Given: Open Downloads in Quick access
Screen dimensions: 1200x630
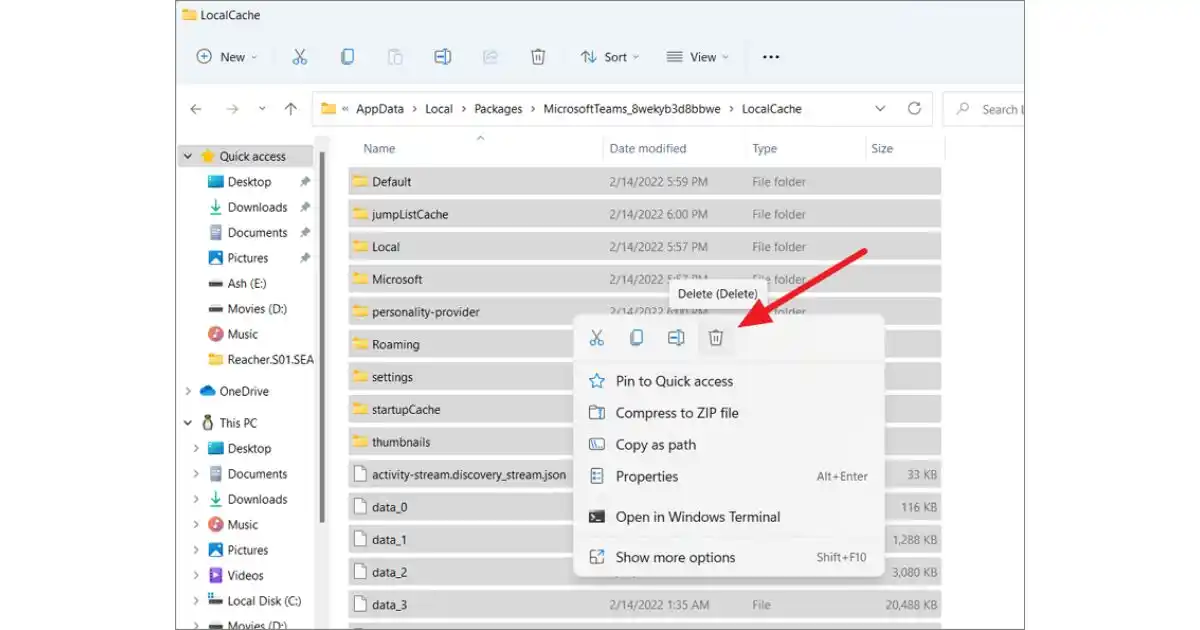Looking at the screenshot, I should click(257, 207).
